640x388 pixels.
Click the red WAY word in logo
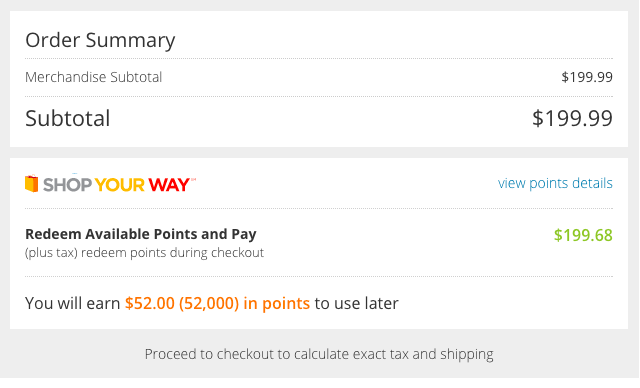click(x=169, y=185)
